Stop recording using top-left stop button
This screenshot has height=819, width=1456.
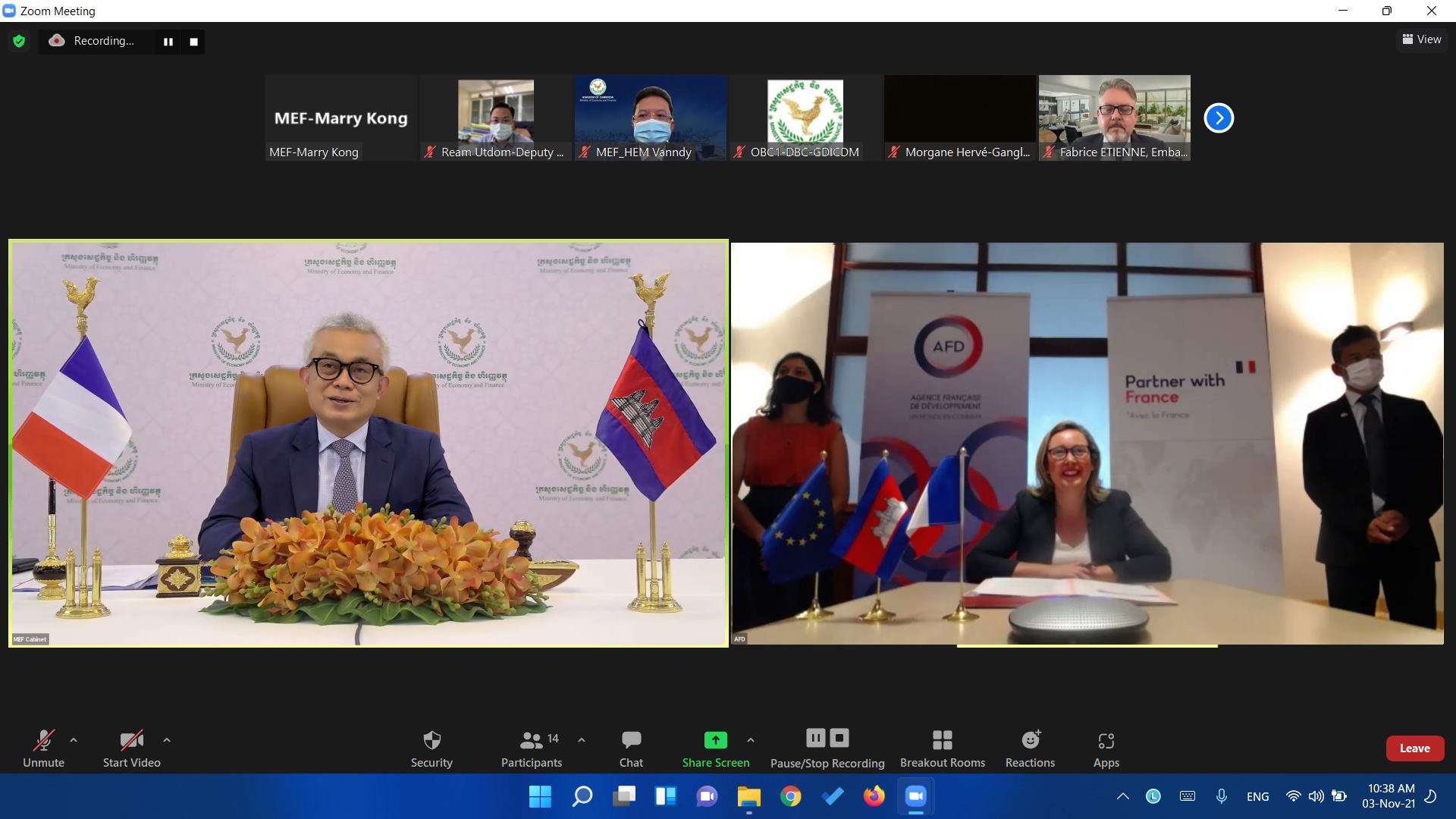[193, 42]
